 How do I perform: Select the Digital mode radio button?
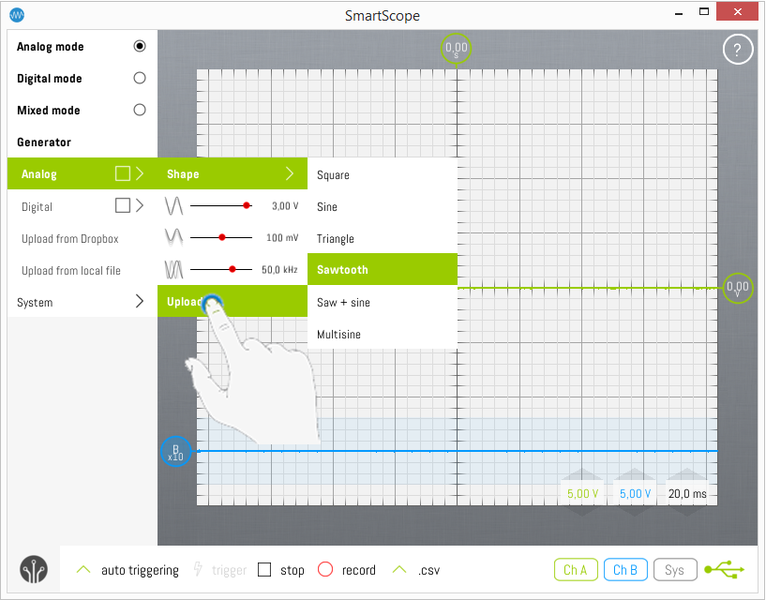click(x=139, y=78)
